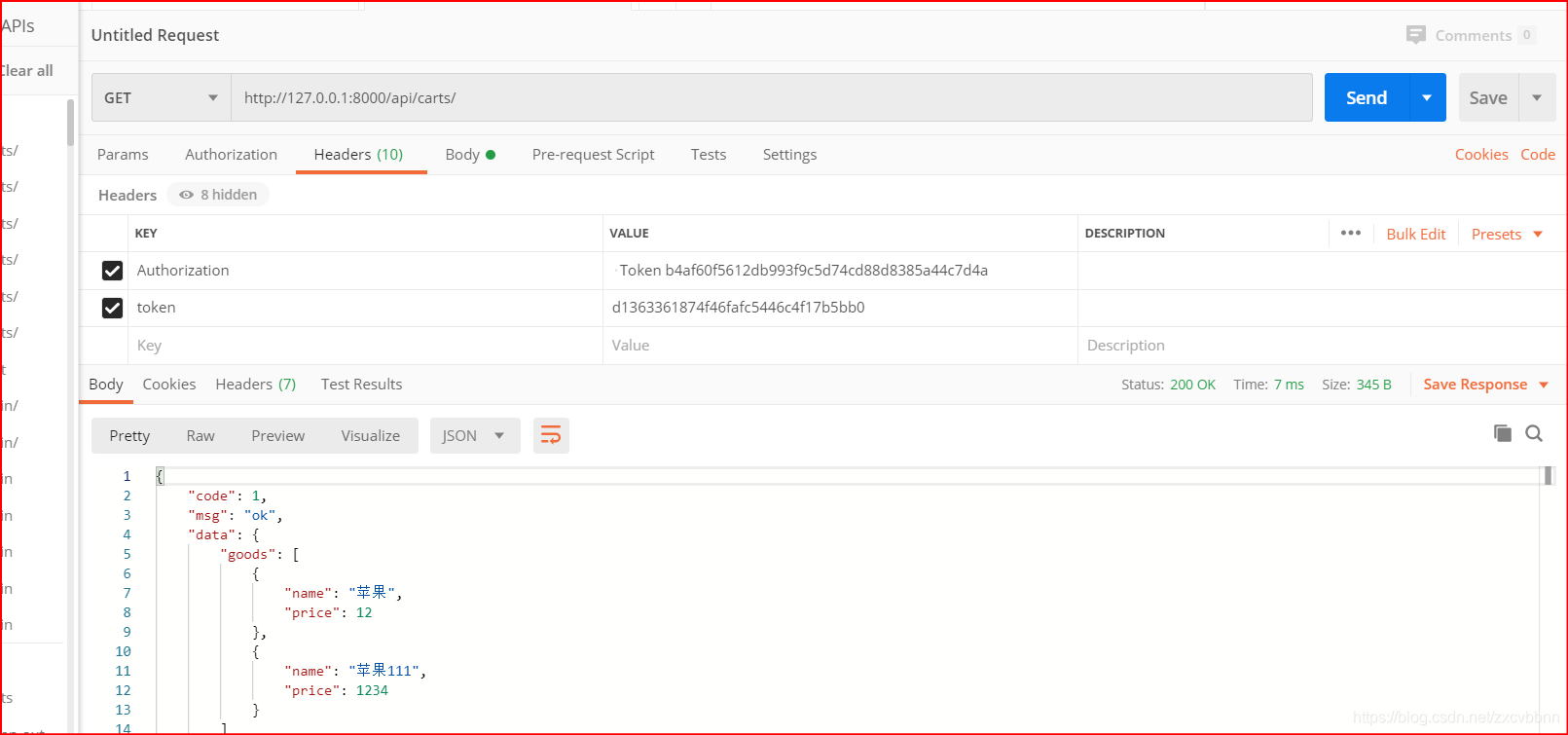The height and width of the screenshot is (735, 1568).
Task: Expand the Save button dropdown arrow
Action: click(1537, 97)
